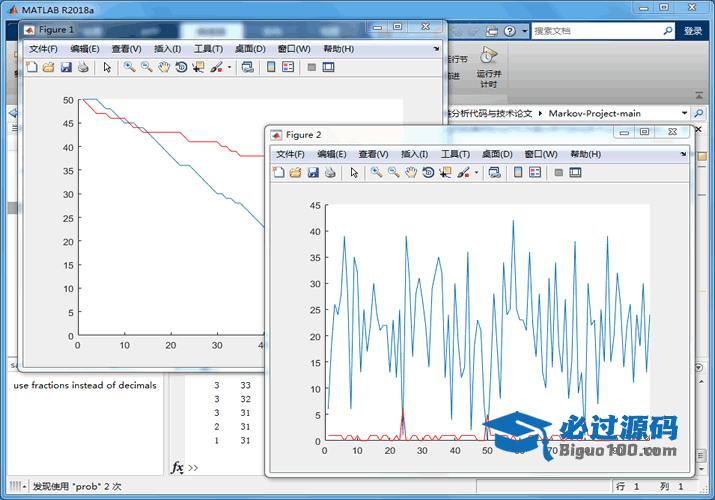Open current folder path dropdown arrow
The width and height of the screenshot is (715, 500).
[x=684, y=113]
